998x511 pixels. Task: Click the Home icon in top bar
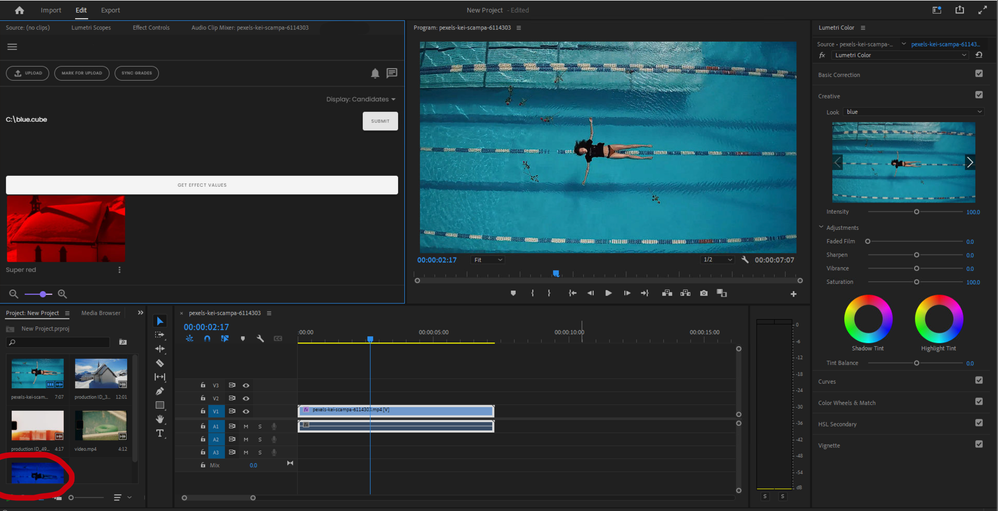pyautogui.click(x=18, y=10)
